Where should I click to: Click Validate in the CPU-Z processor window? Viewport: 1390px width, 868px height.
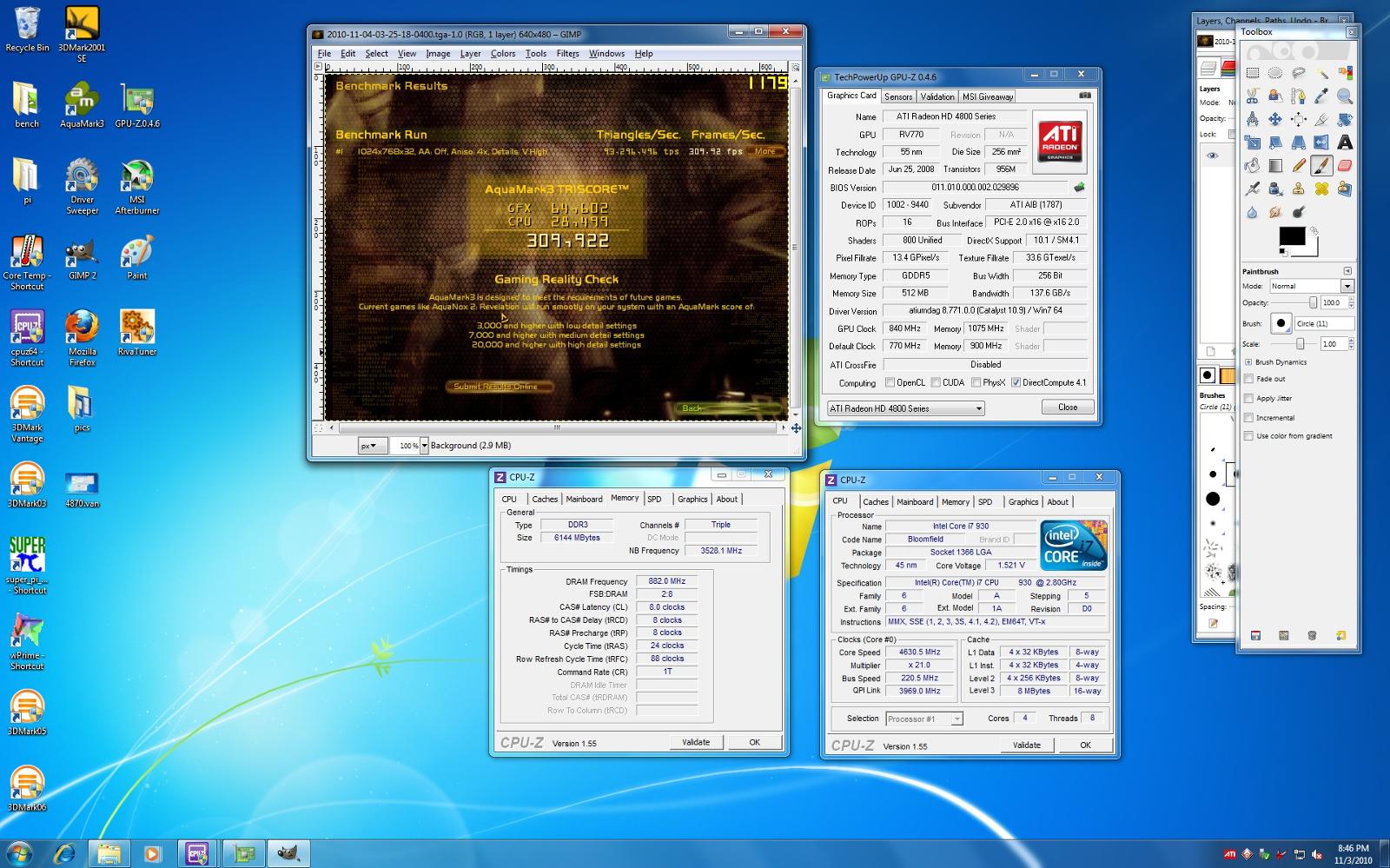coord(1026,745)
